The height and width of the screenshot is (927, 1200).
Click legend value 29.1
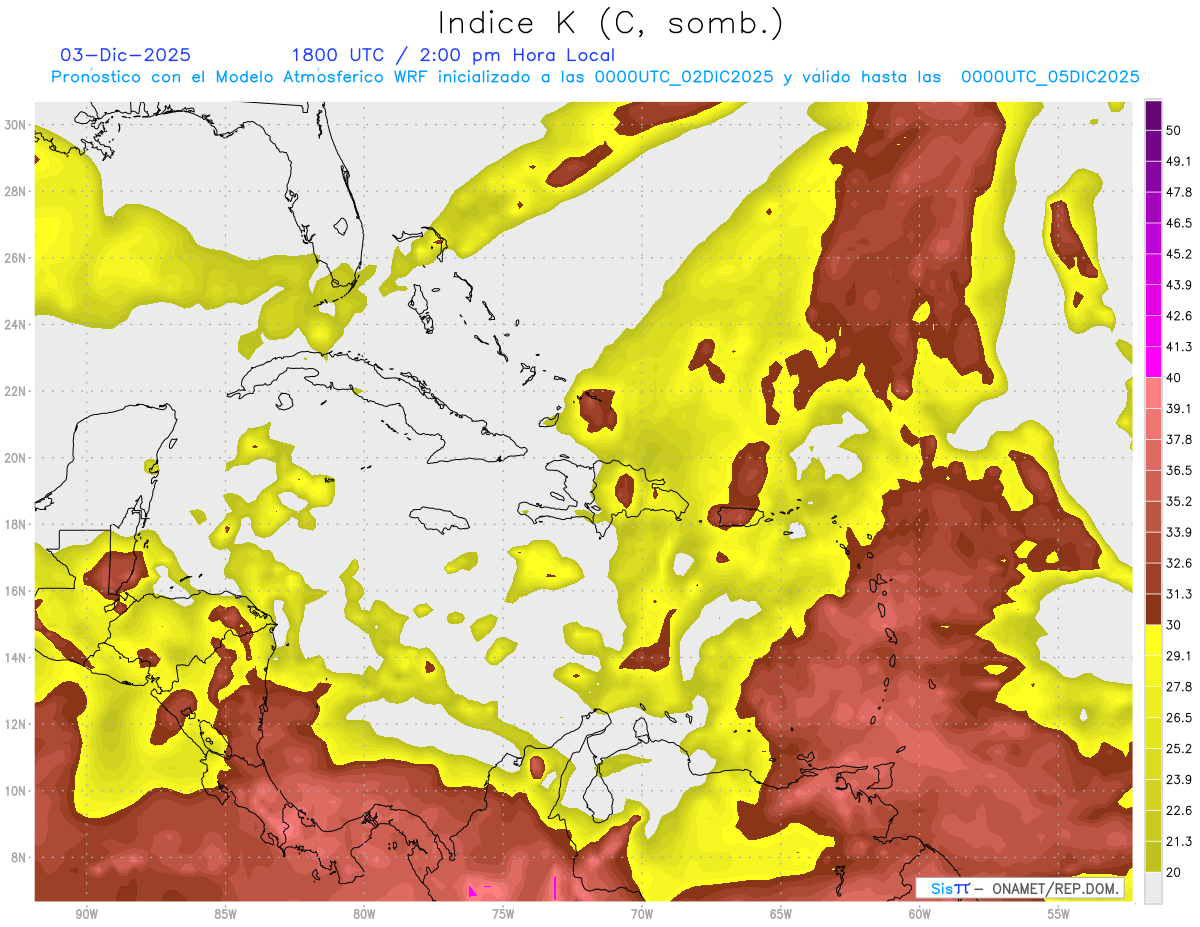tap(1178, 656)
